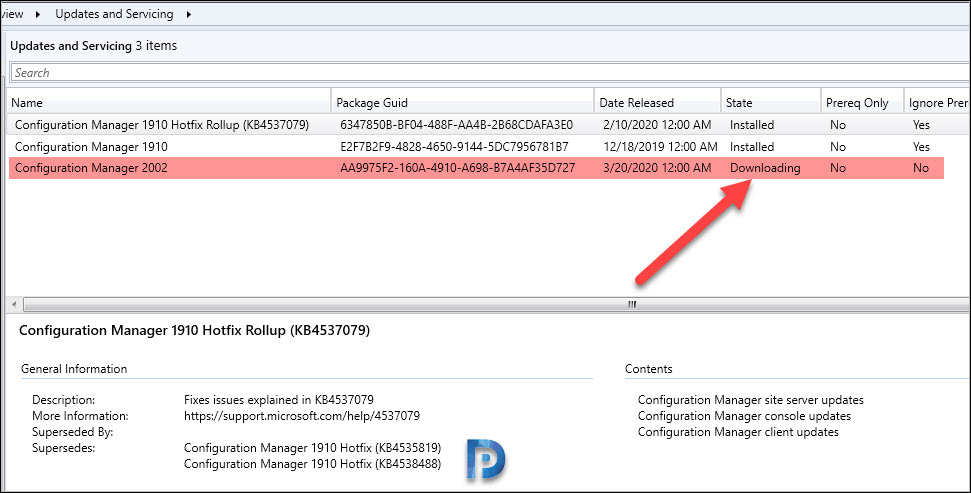Click the 12/18/2019 12:00 AM date cell
Viewport: 971px width, 493px height.
[x=660, y=147]
